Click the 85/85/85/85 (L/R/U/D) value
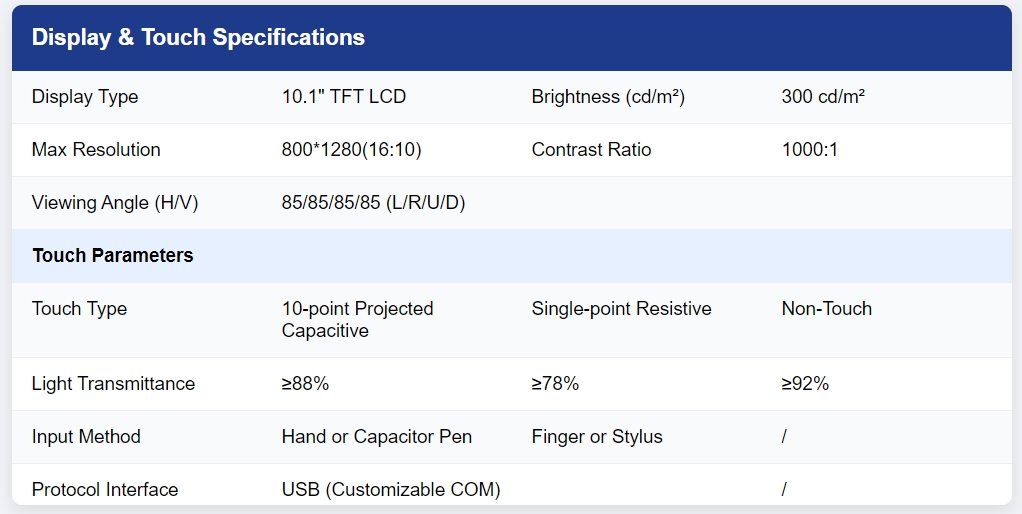 (373, 203)
